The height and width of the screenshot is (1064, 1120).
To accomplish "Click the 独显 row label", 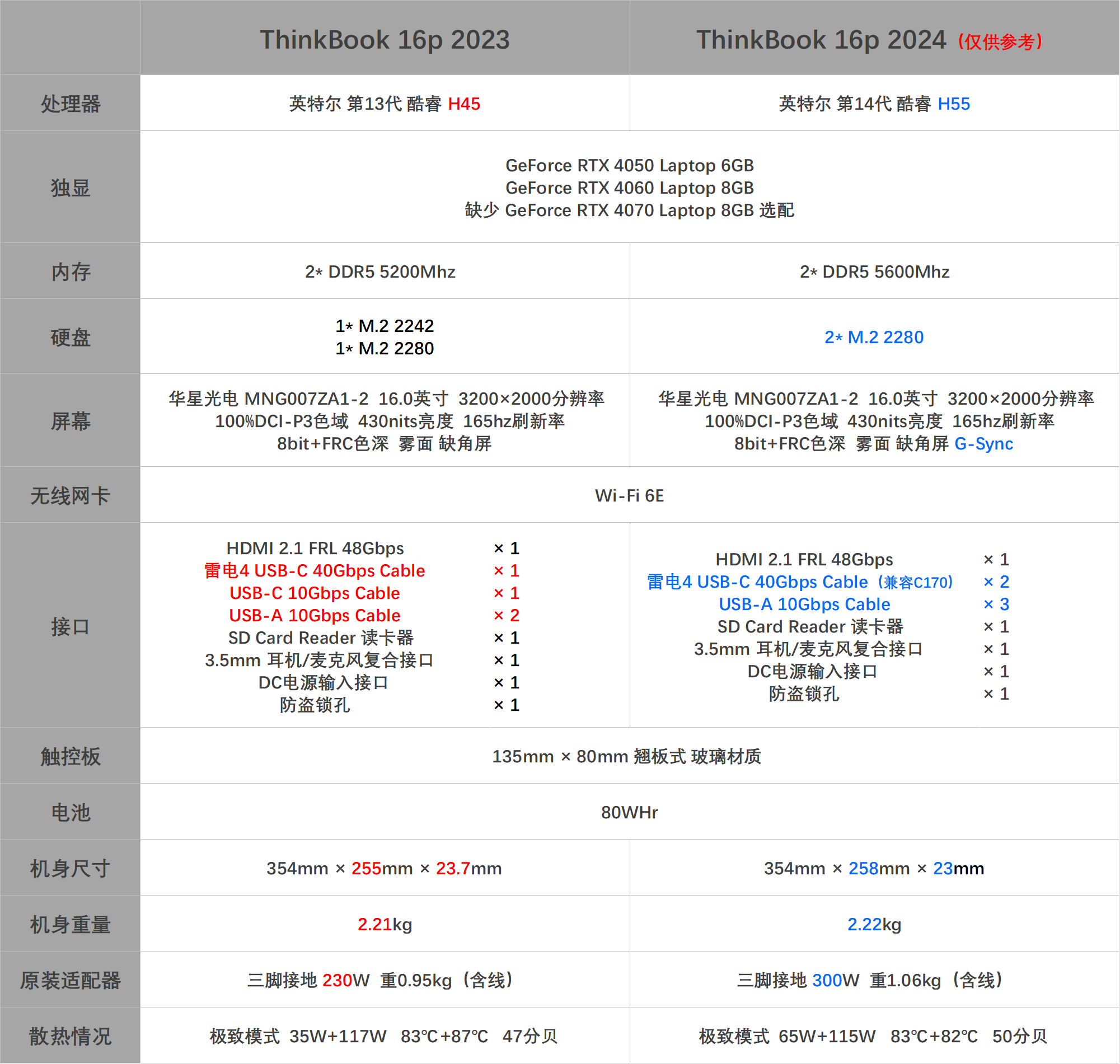I will coord(69,189).
